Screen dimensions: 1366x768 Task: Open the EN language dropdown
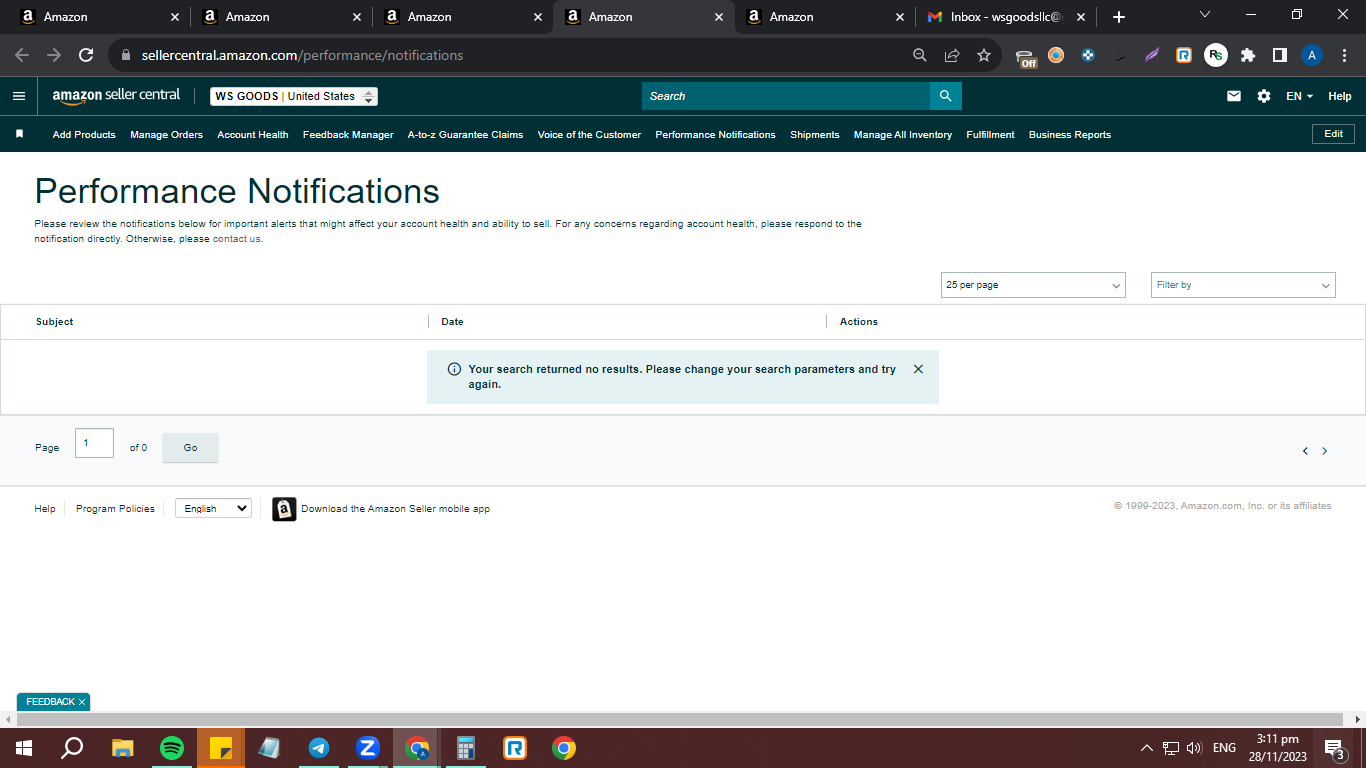click(x=1299, y=96)
